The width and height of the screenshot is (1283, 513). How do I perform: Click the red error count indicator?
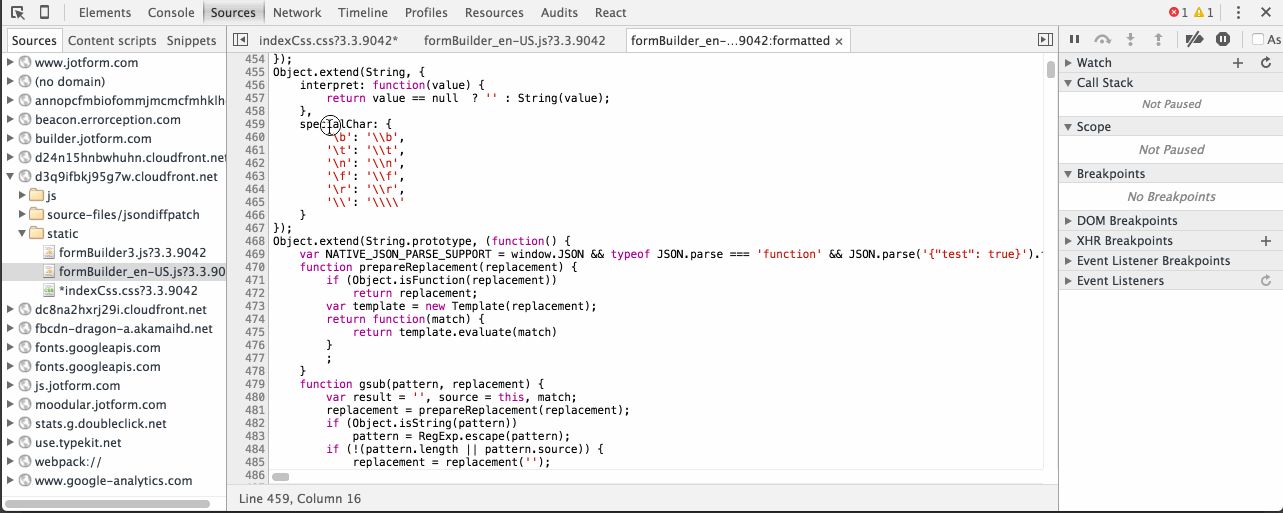(1178, 13)
